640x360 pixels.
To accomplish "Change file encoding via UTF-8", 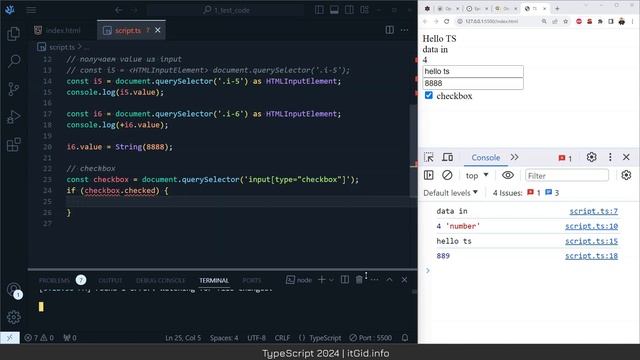I will 256,338.
